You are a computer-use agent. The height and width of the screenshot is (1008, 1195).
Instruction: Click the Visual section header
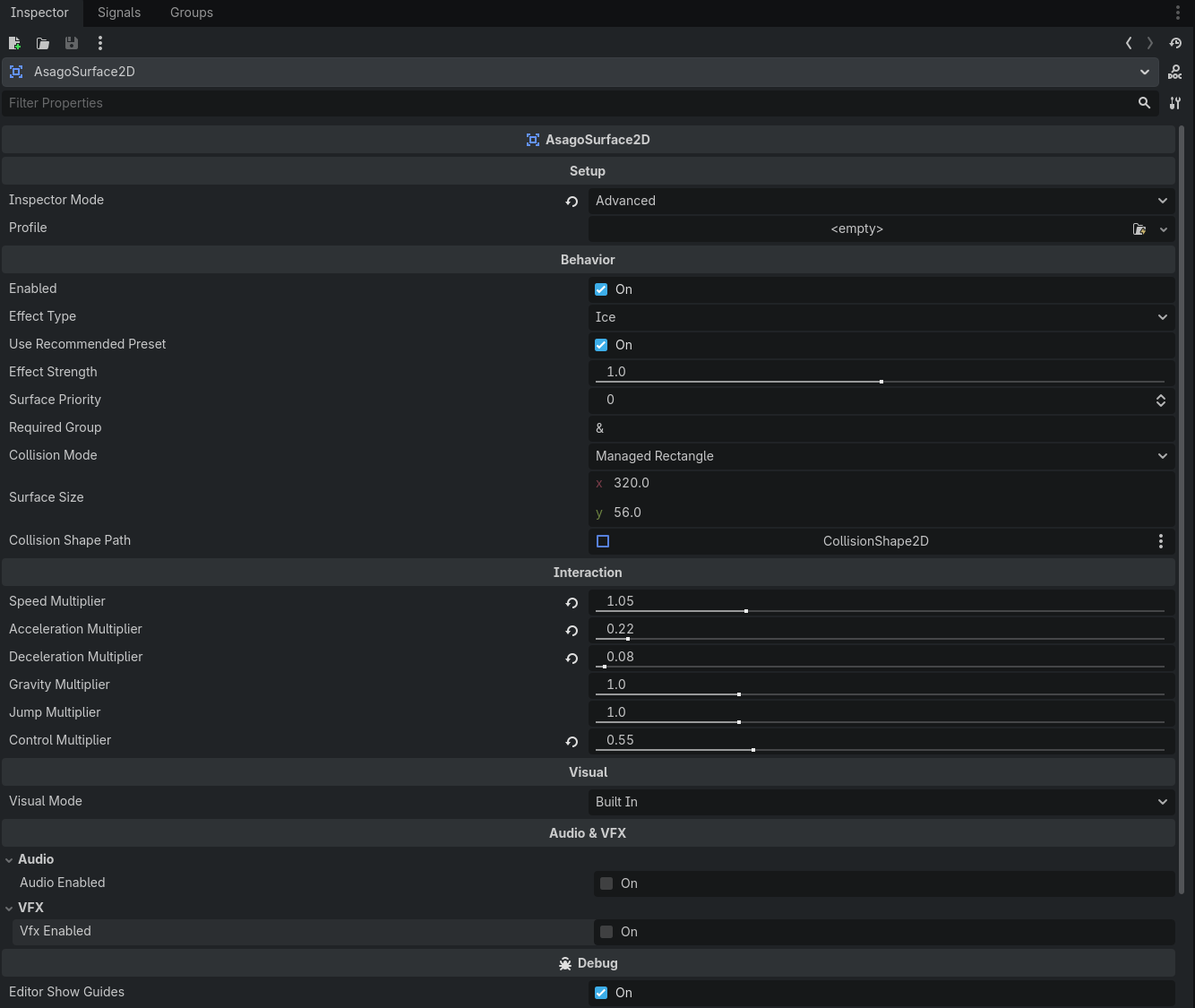588,772
